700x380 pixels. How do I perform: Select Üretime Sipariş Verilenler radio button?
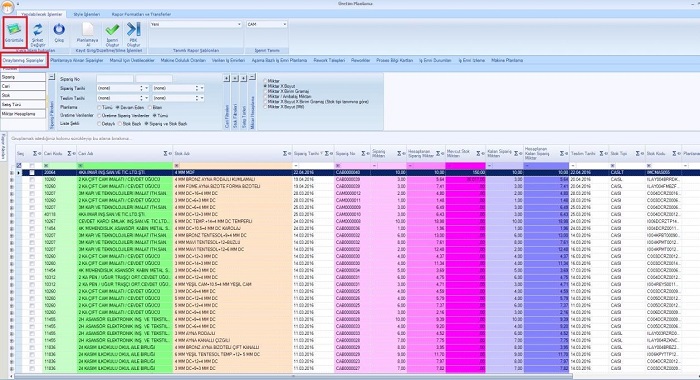[x=99, y=116]
